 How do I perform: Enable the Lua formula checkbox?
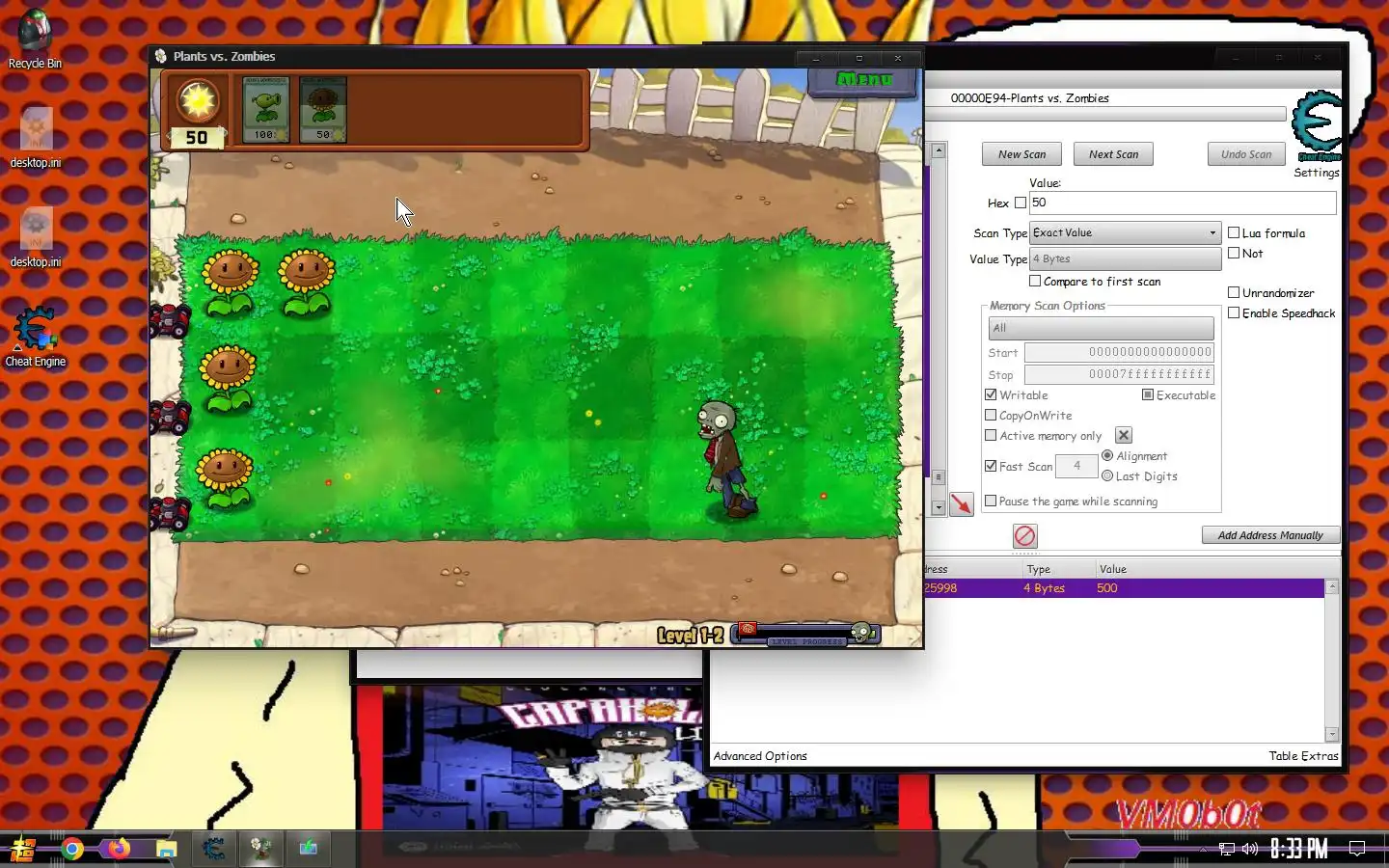click(x=1233, y=232)
